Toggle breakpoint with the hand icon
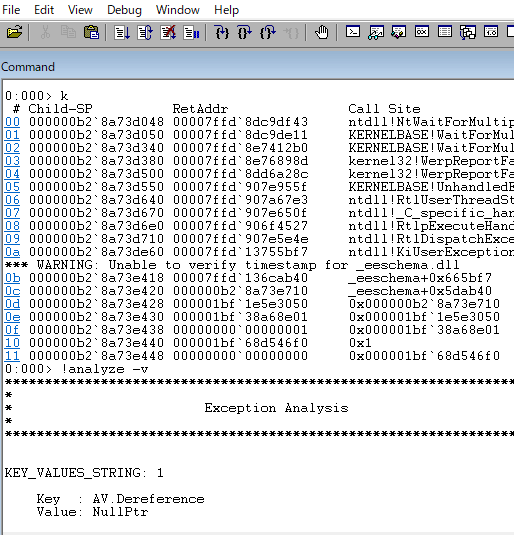Screen dimensions: 514x535 (x=321, y=33)
